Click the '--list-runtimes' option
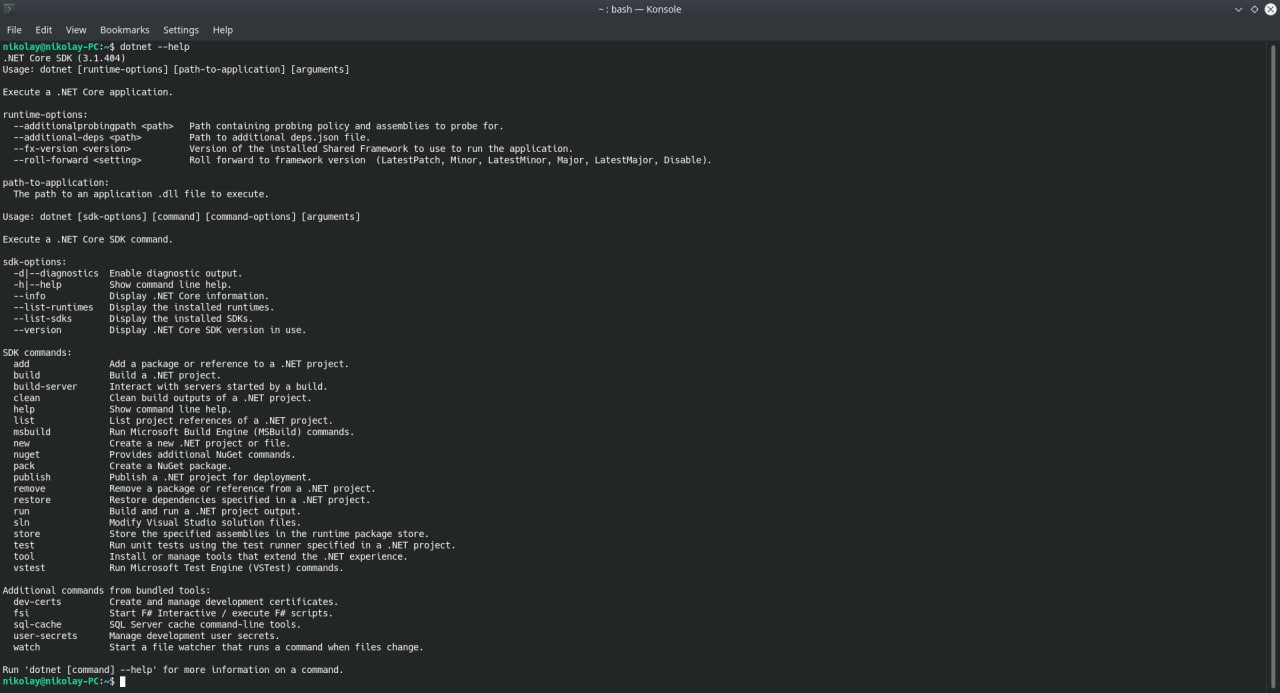1280x693 pixels. 53,308
